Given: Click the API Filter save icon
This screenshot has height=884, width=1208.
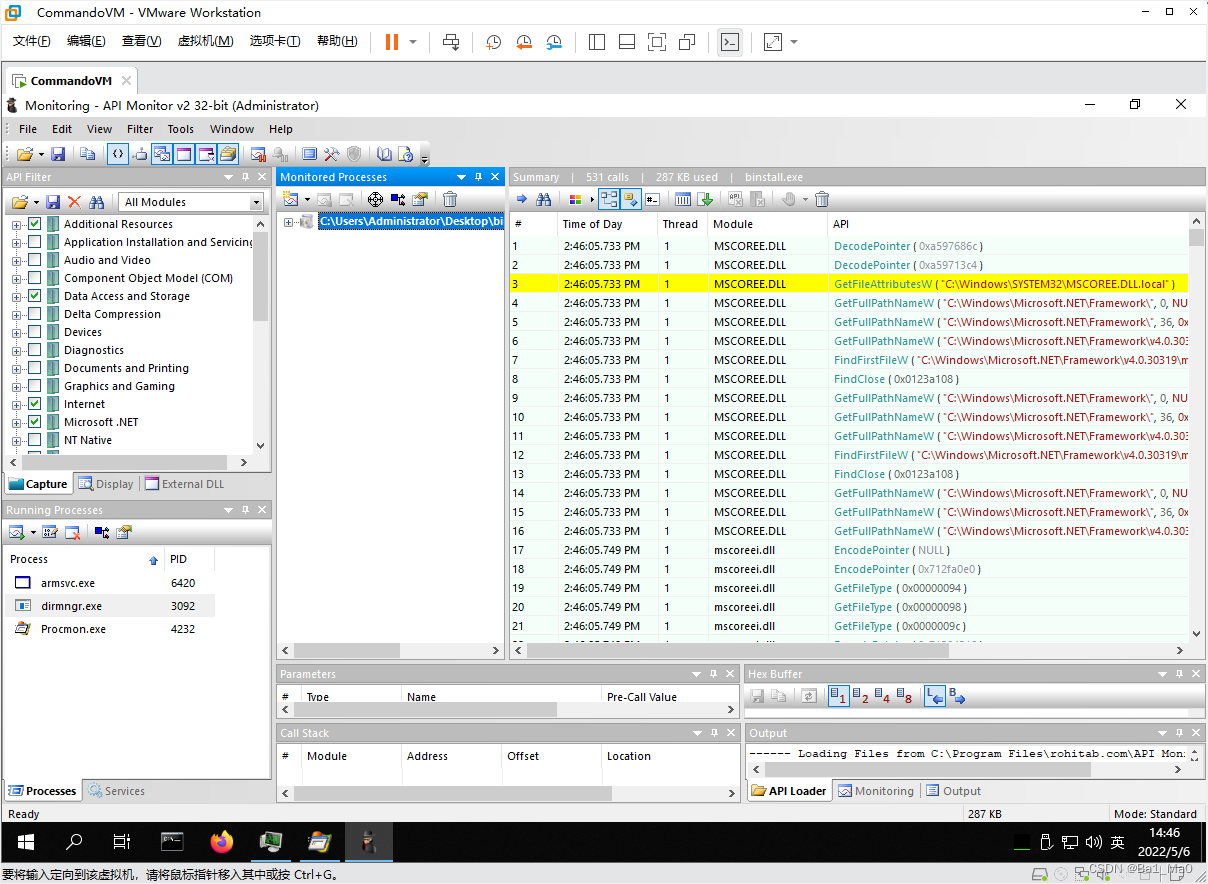Looking at the screenshot, I should 53,202.
